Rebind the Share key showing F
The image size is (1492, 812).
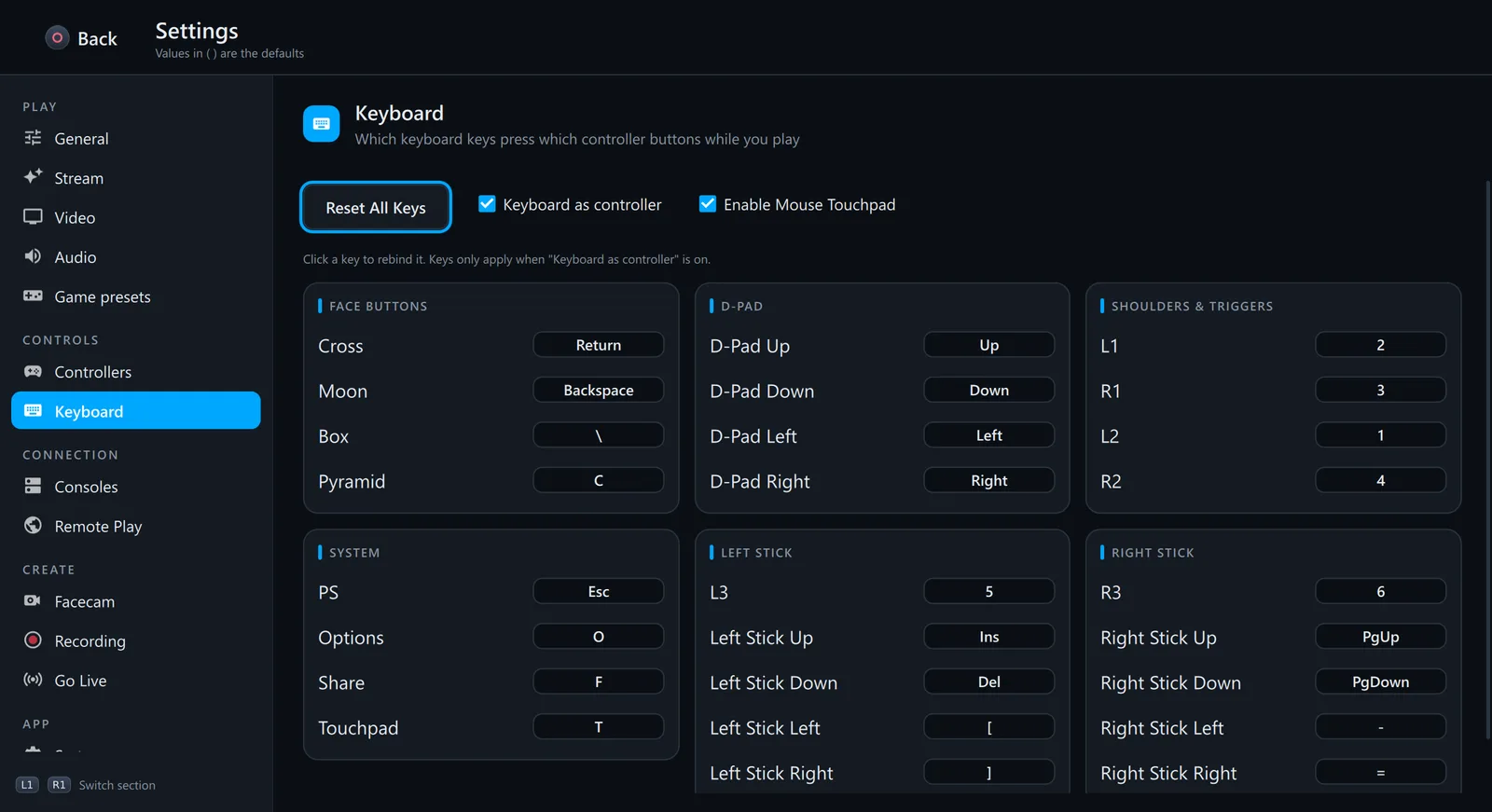(599, 681)
